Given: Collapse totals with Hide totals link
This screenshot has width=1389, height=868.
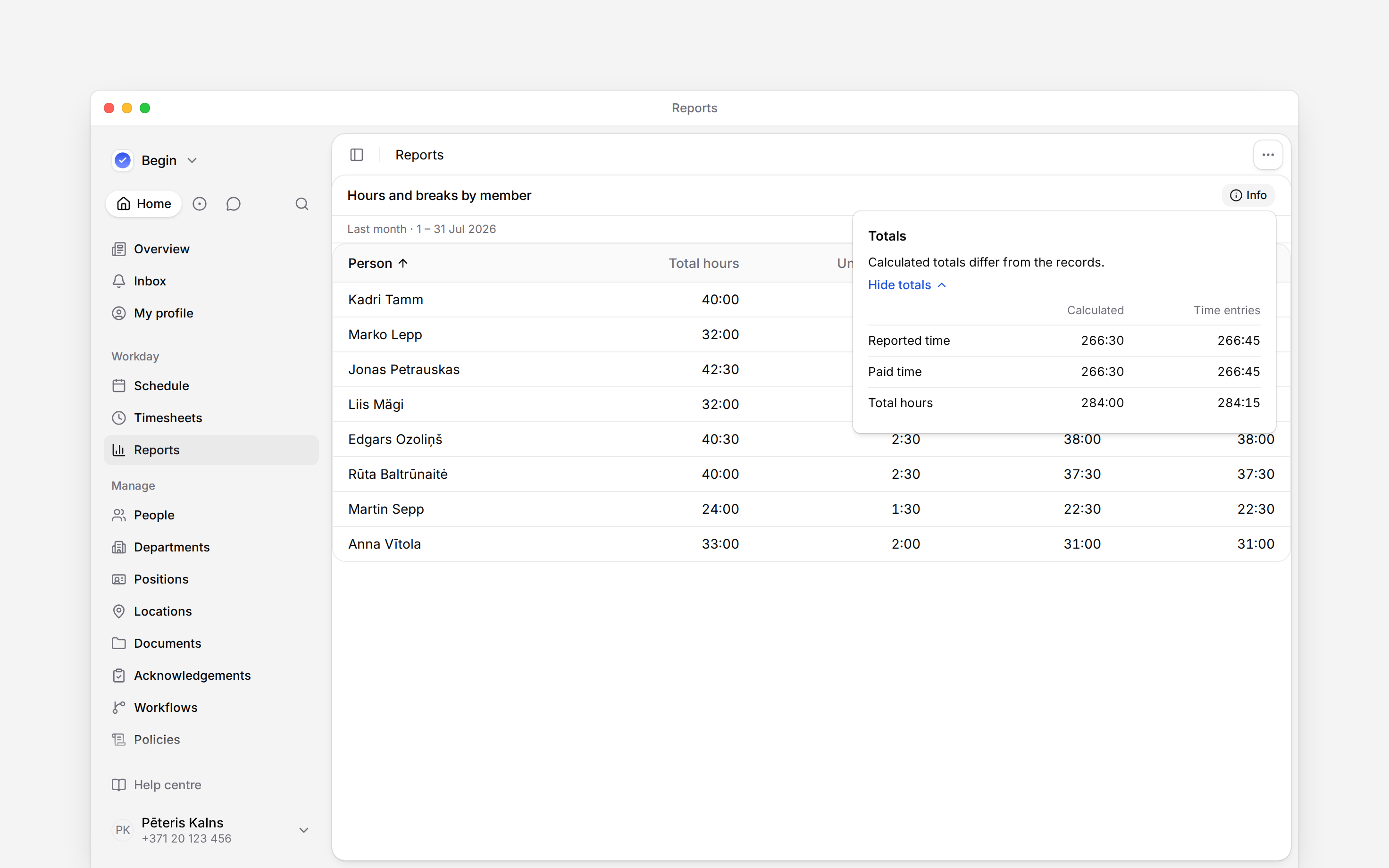Looking at the screenshot, I should 907,285.
